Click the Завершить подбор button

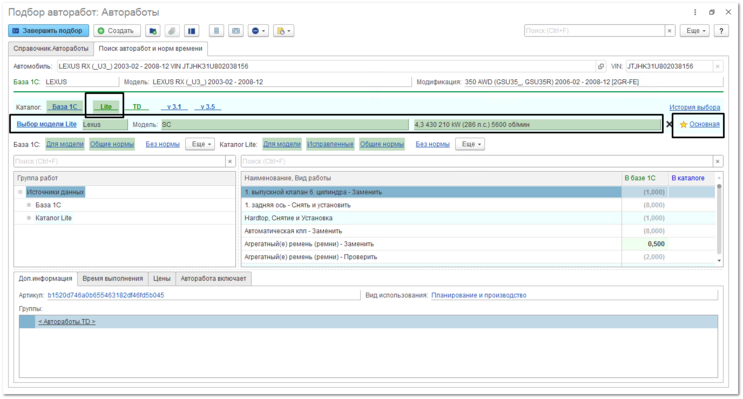coord(48,31)
